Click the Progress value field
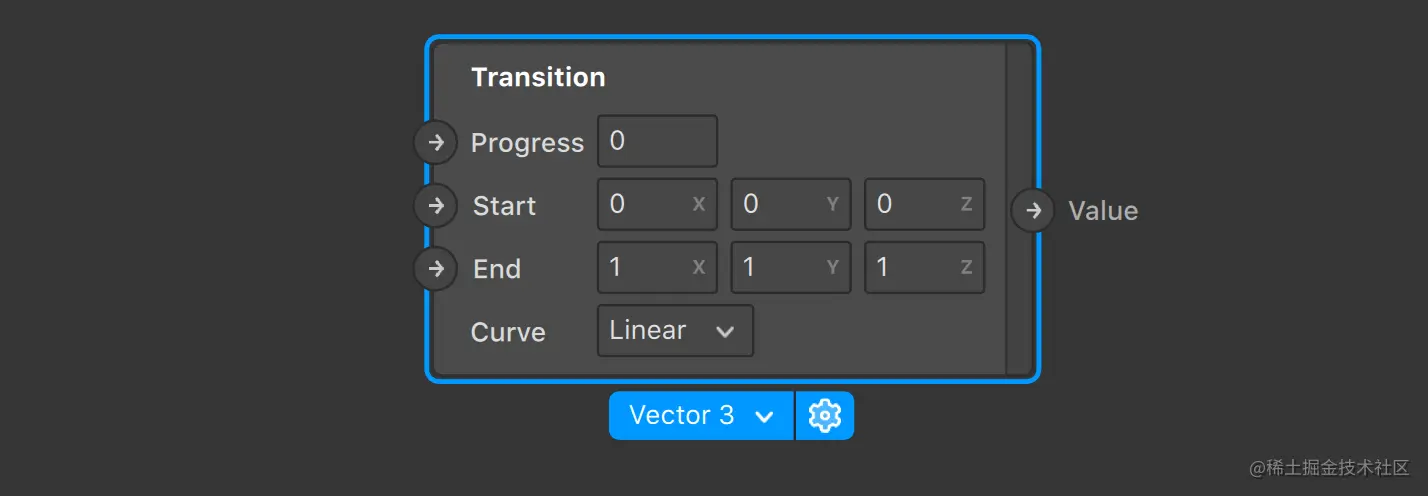The width and height of the screenshot is (1428, 496). coord(657,142)
